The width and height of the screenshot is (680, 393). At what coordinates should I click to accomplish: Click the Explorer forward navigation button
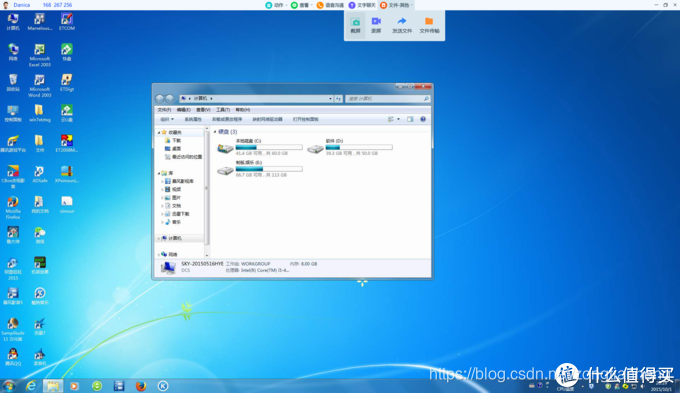(170, 99)
